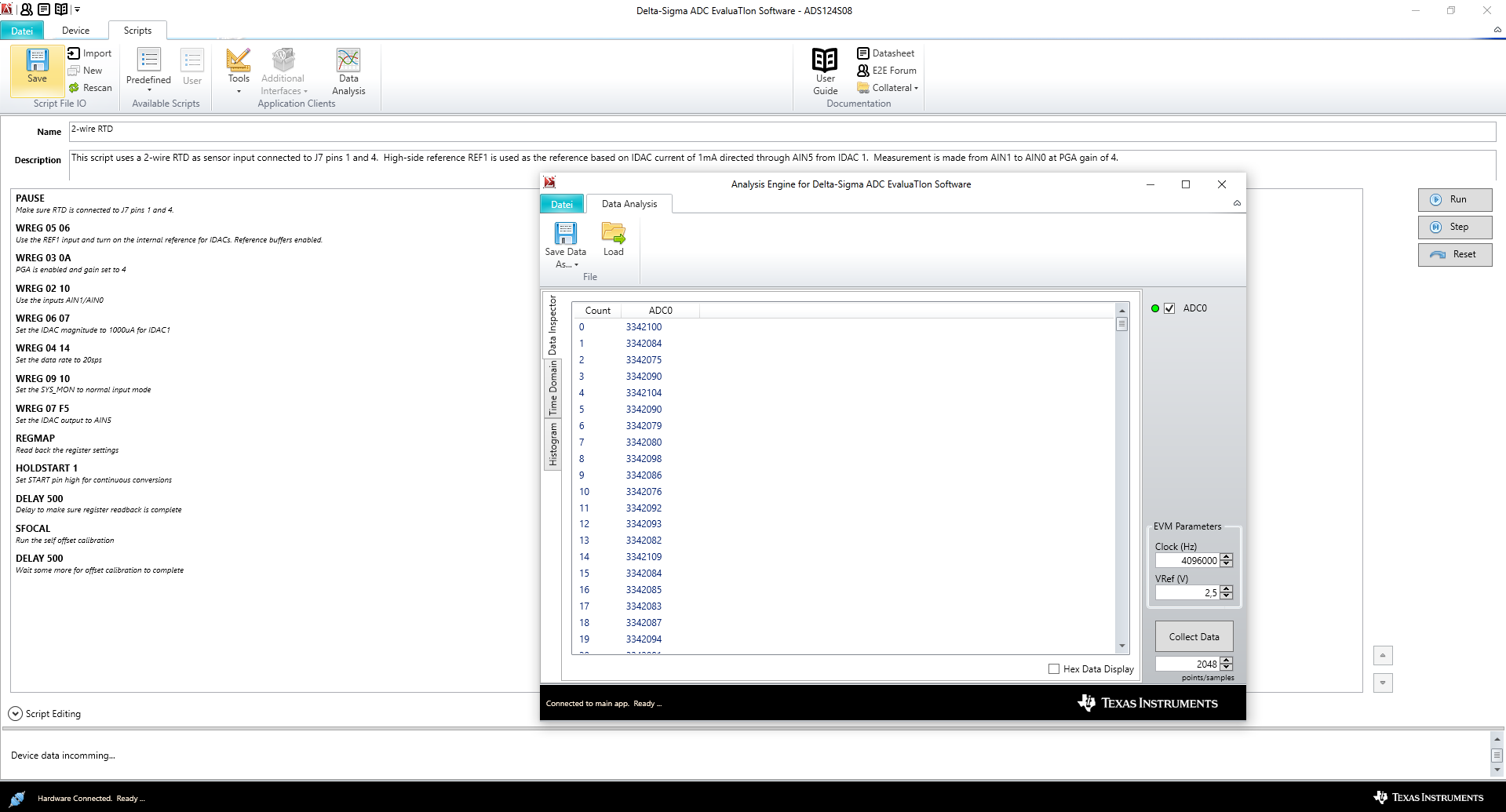1506x812 pixels.
Task: Select the WREG 03 0A script line
Action: pos(43,258)
